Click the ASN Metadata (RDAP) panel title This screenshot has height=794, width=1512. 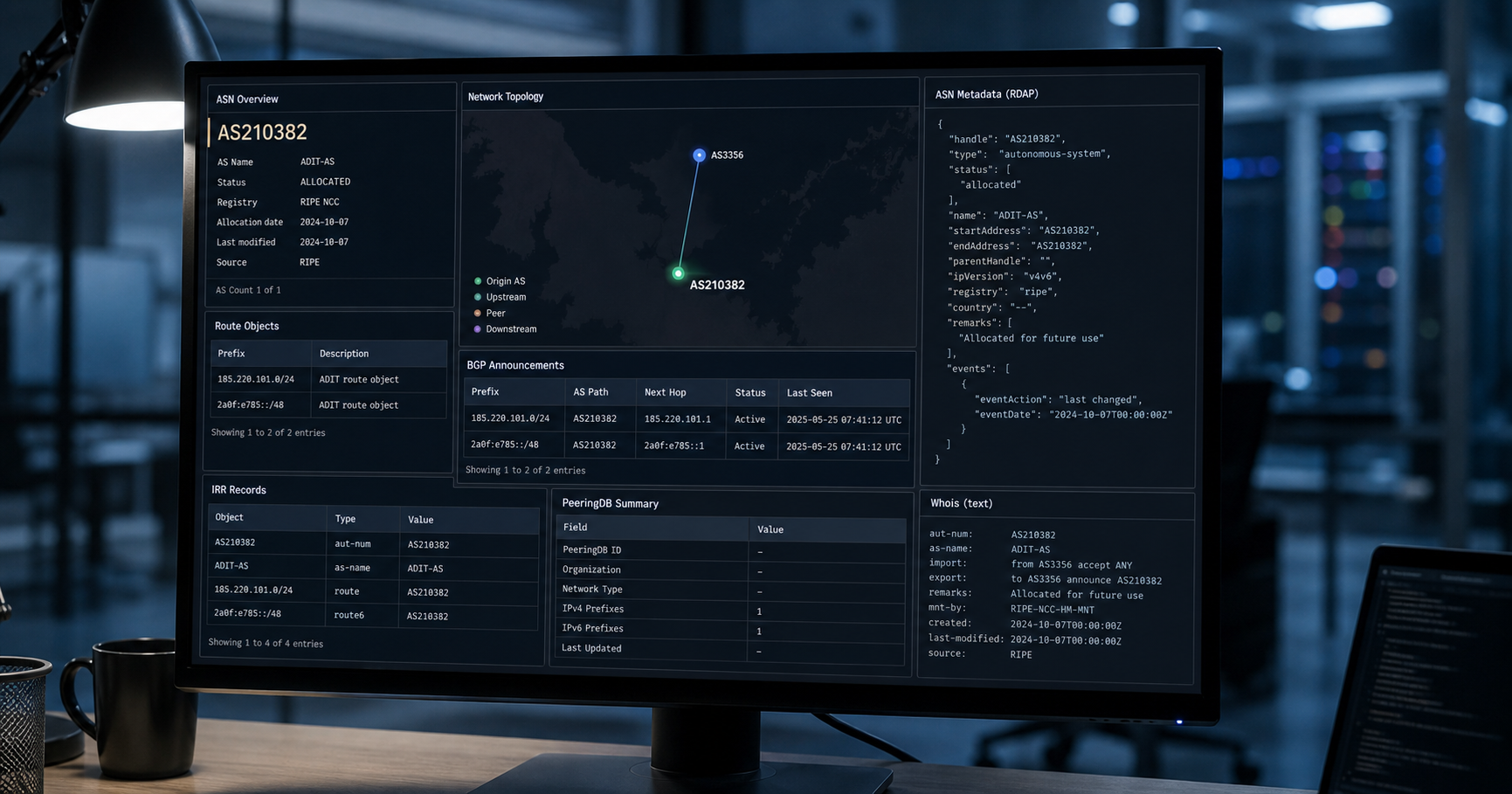tap(987, 94)
